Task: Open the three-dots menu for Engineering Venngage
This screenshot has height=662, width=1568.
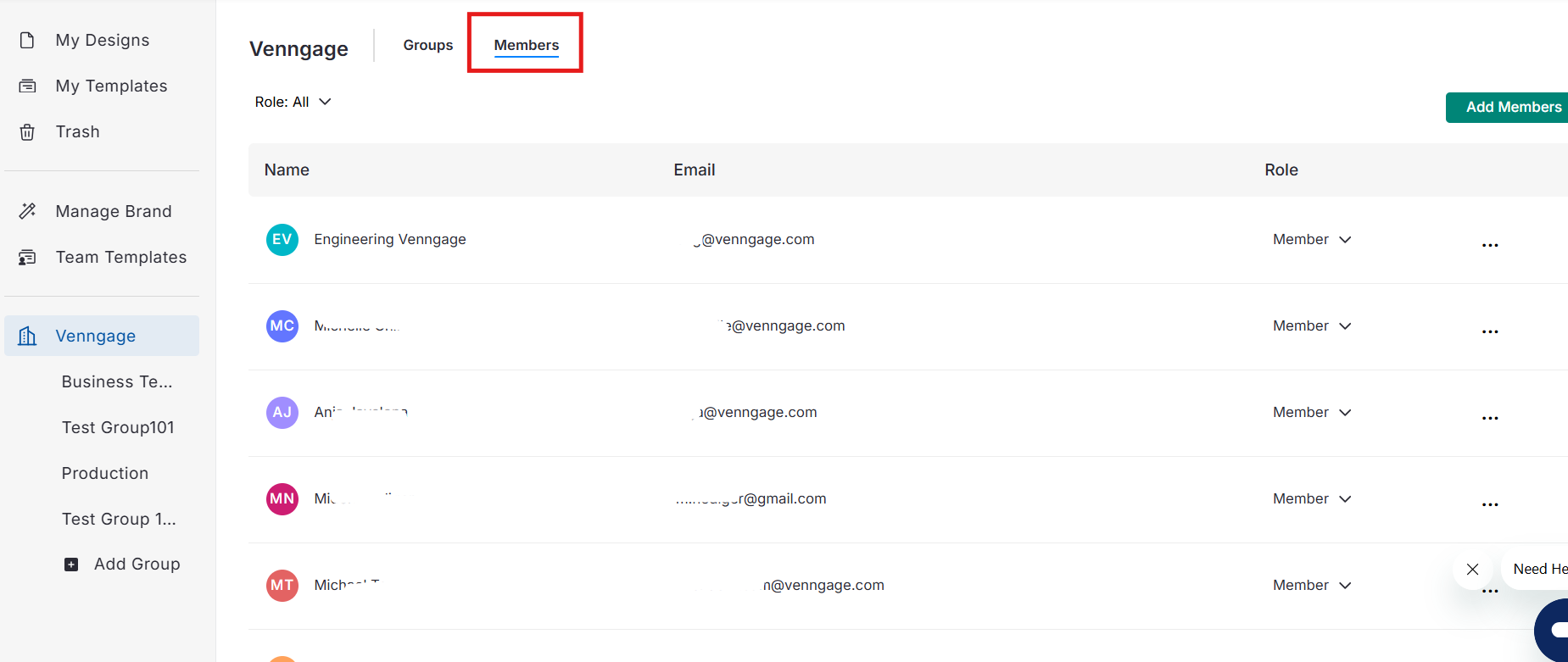Action: (x=1489, y=245)
